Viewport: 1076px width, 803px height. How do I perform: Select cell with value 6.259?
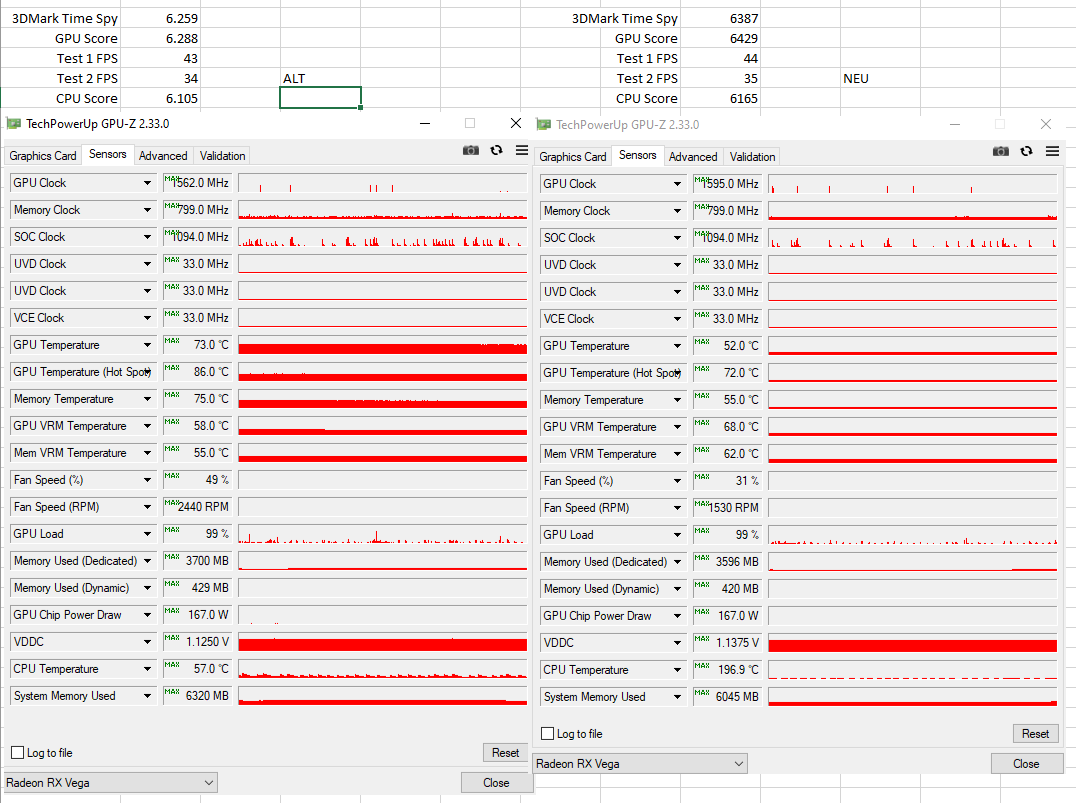click(160, 19)
